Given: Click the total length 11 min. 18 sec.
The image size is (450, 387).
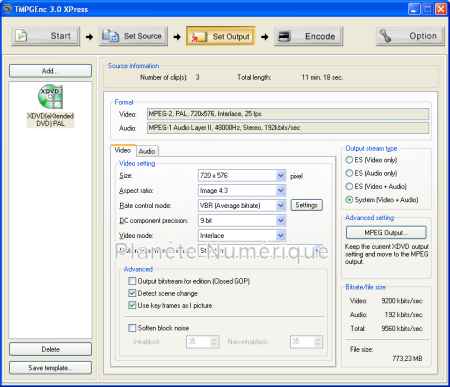Looking at the screenshot, I should pos(322,77).
